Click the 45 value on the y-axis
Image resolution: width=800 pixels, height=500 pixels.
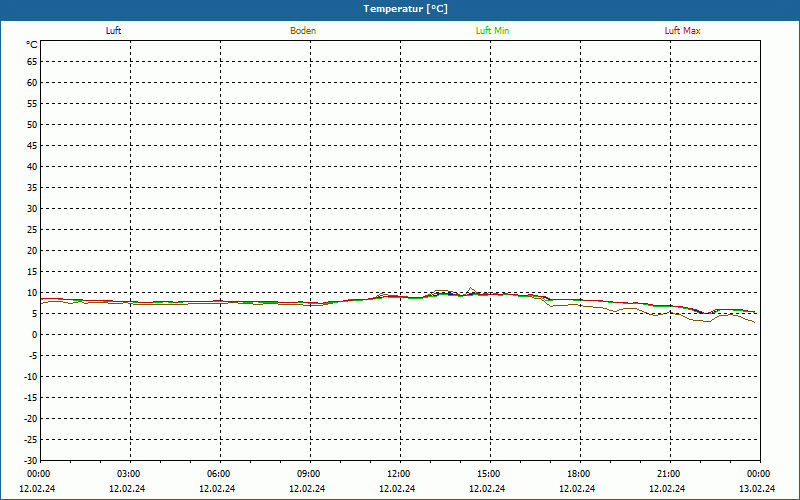click(x=32, y=146)
